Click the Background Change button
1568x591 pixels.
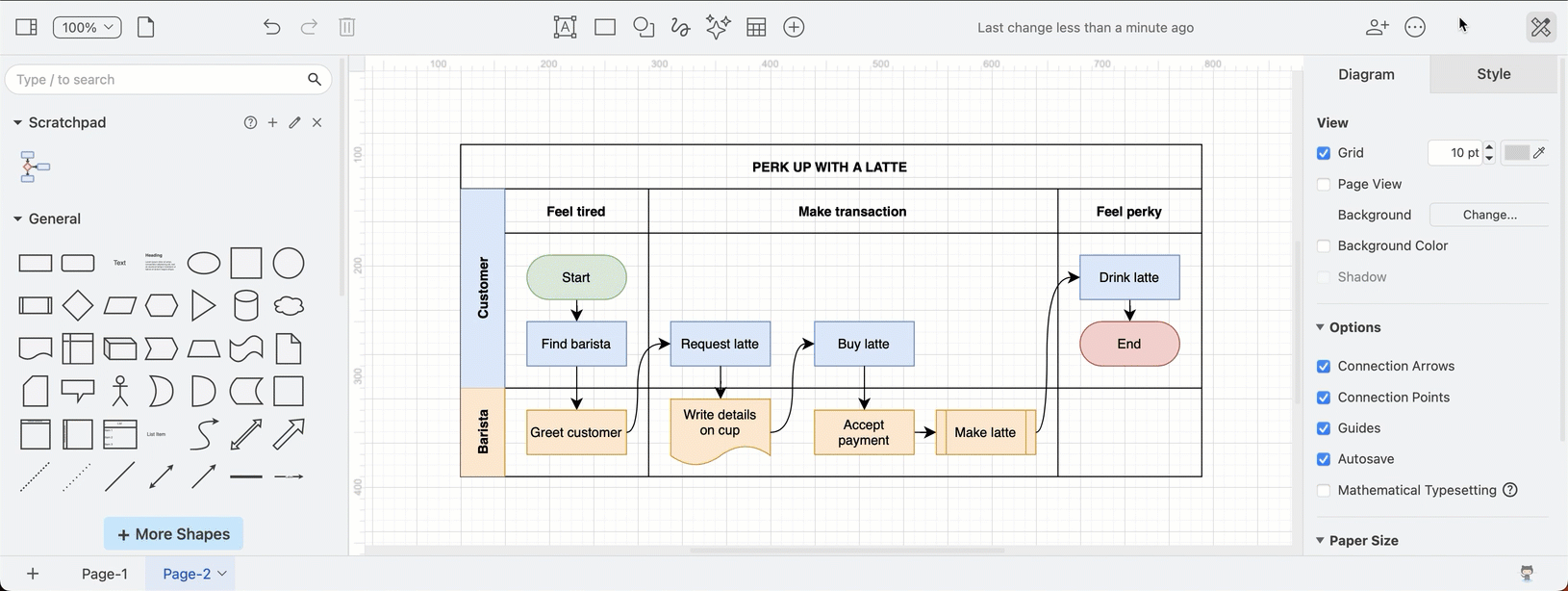point(1489,215)
